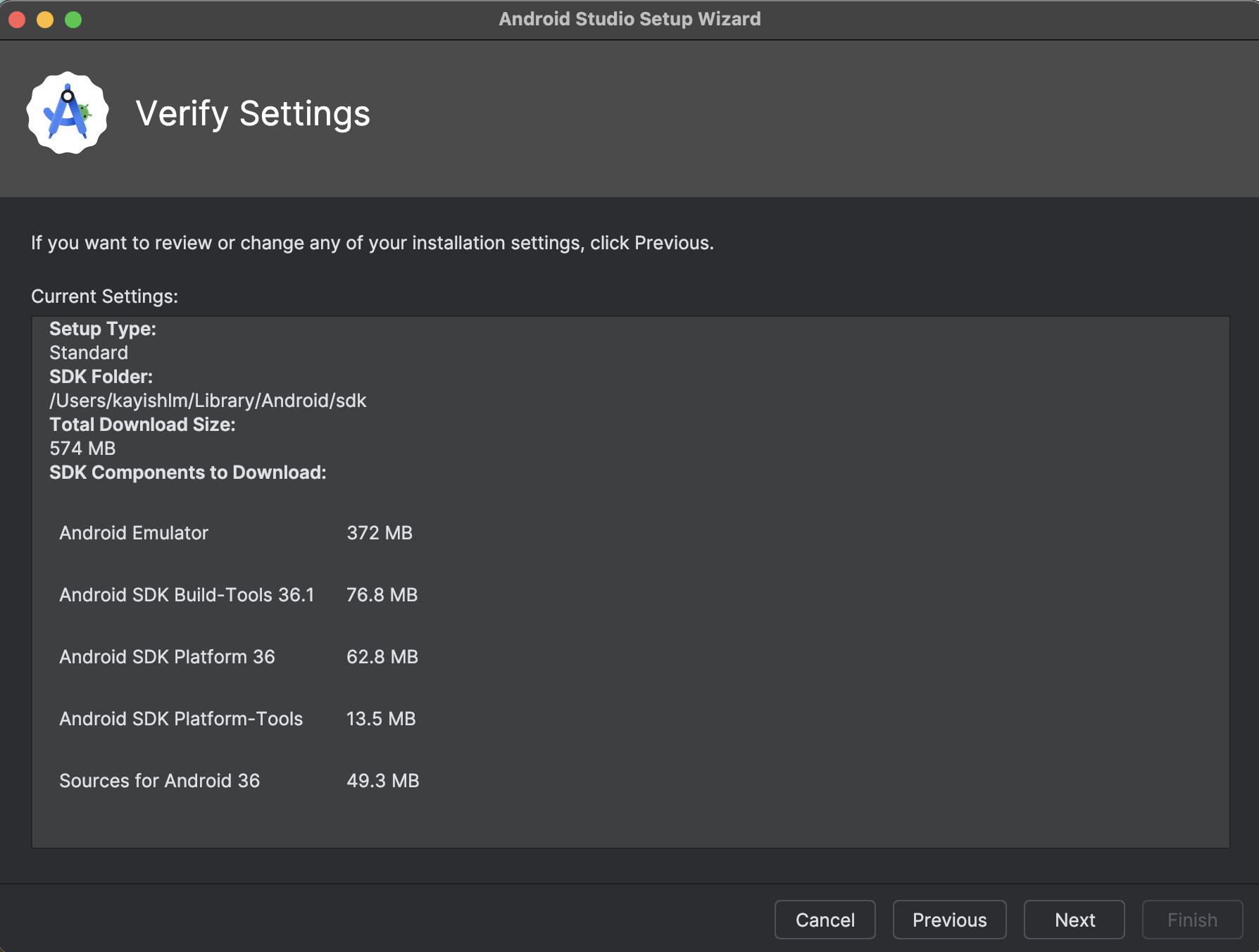
Task: Minimize the Setup Wizard with yellow button
Action: click(x=45, y=20)
